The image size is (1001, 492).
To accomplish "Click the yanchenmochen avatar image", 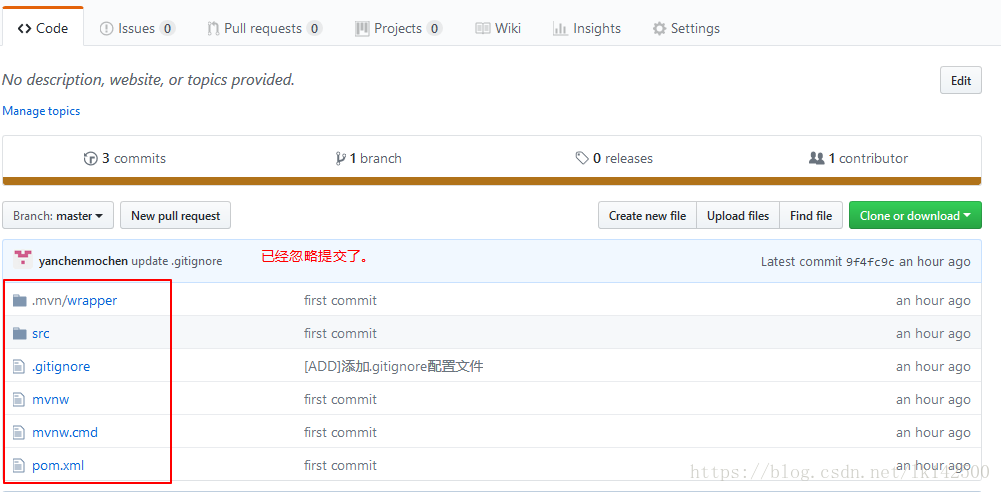I will (23, 259).
